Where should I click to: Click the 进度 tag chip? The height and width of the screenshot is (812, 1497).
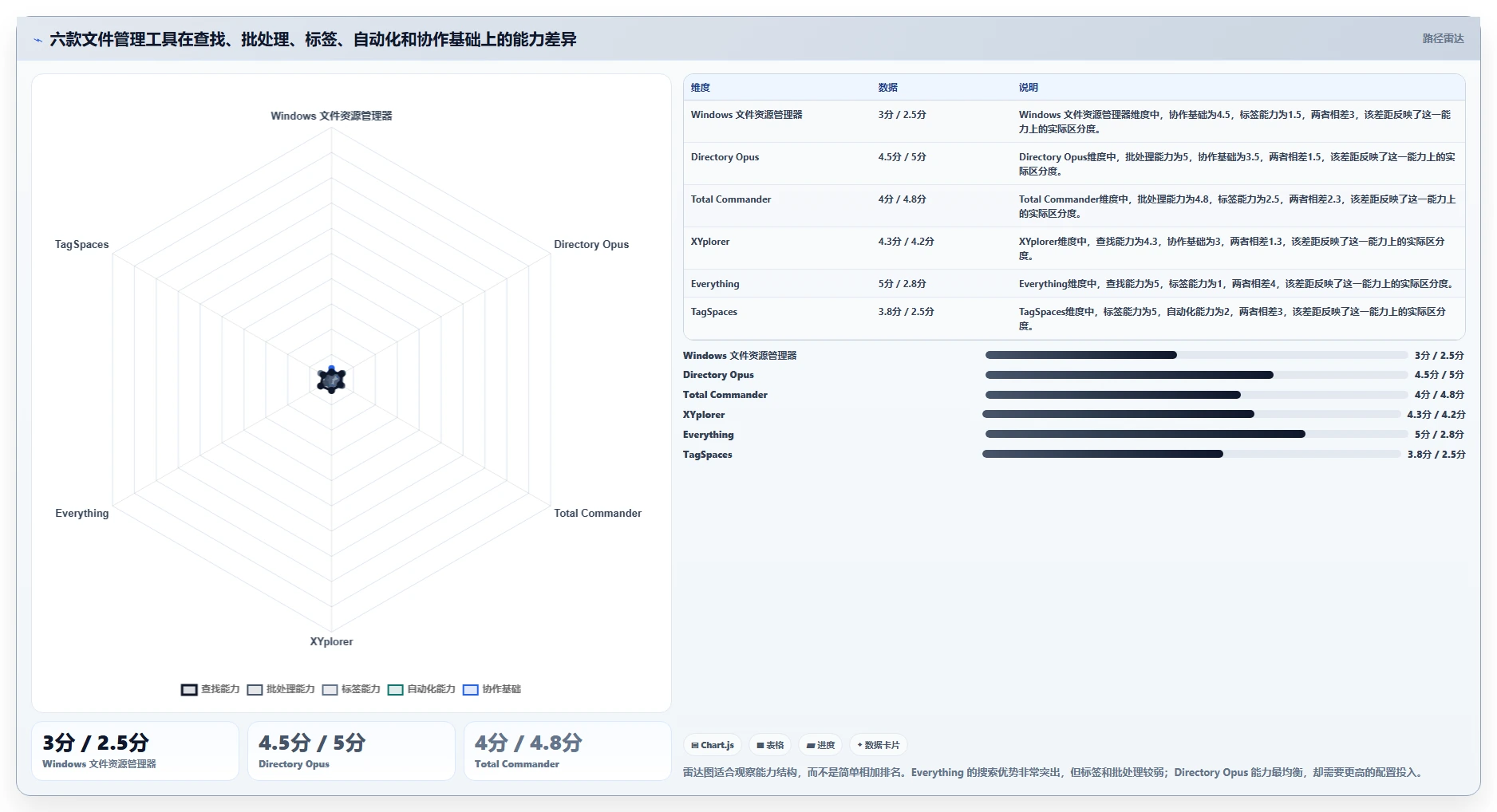pos(820,745)
